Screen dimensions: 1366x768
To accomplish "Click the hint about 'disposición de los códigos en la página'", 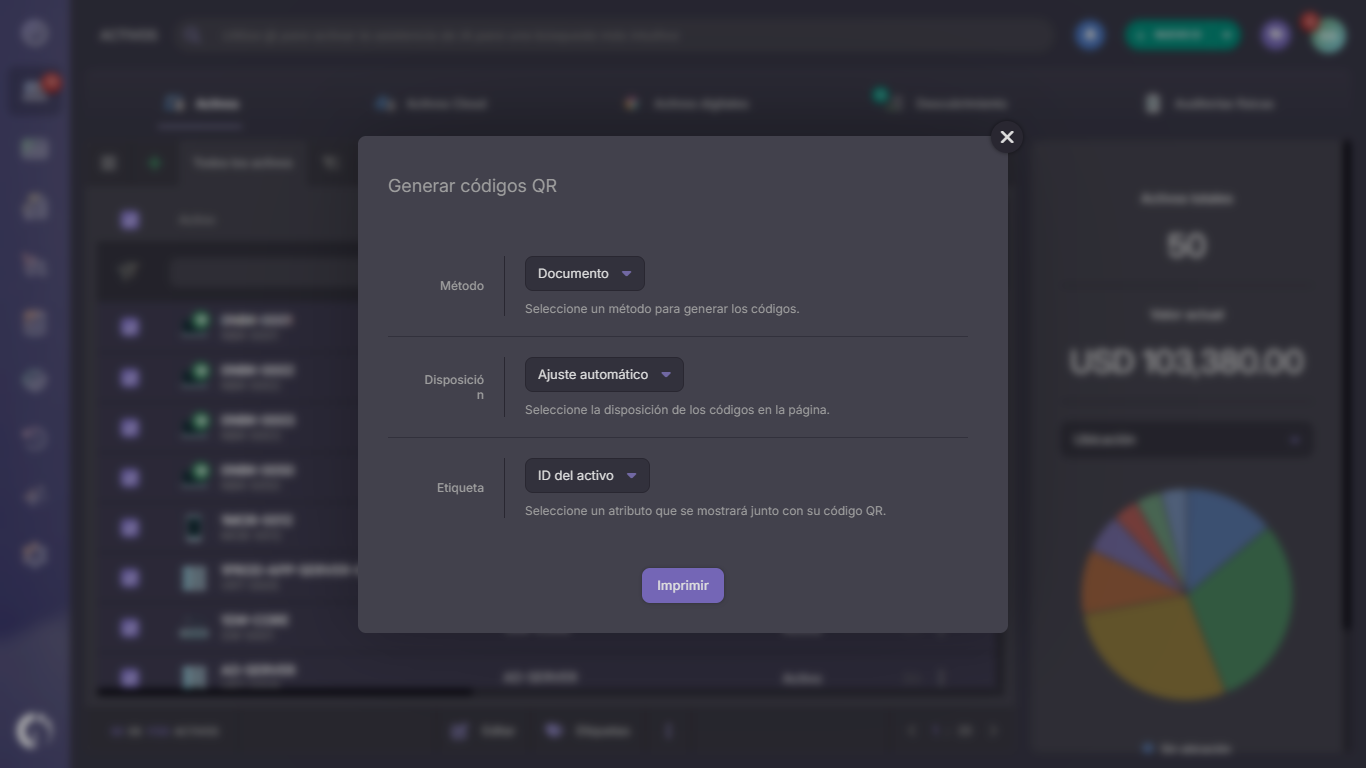I will coord(677,410).
